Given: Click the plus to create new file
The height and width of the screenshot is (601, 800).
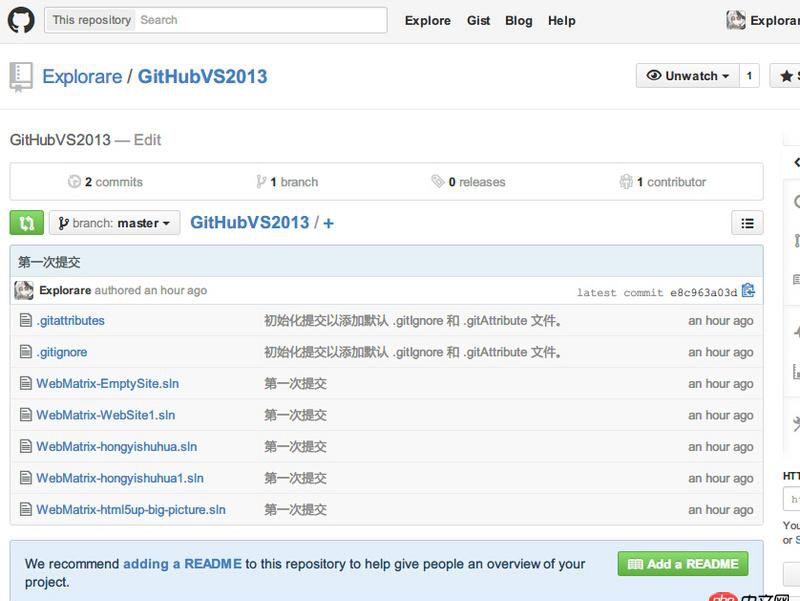Looking at the screenshot, I should (329, 223).
